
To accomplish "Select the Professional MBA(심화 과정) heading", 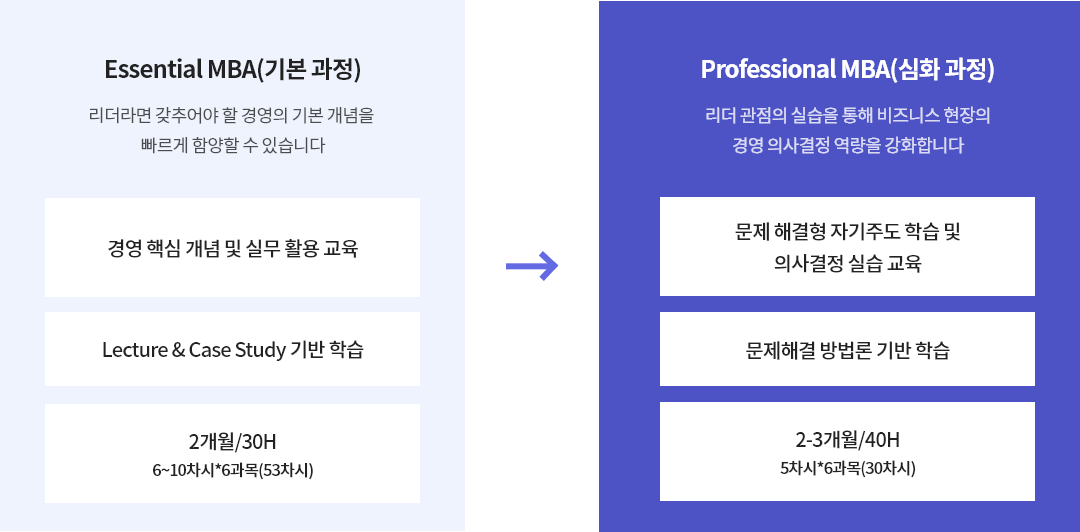I will [847, 70].
